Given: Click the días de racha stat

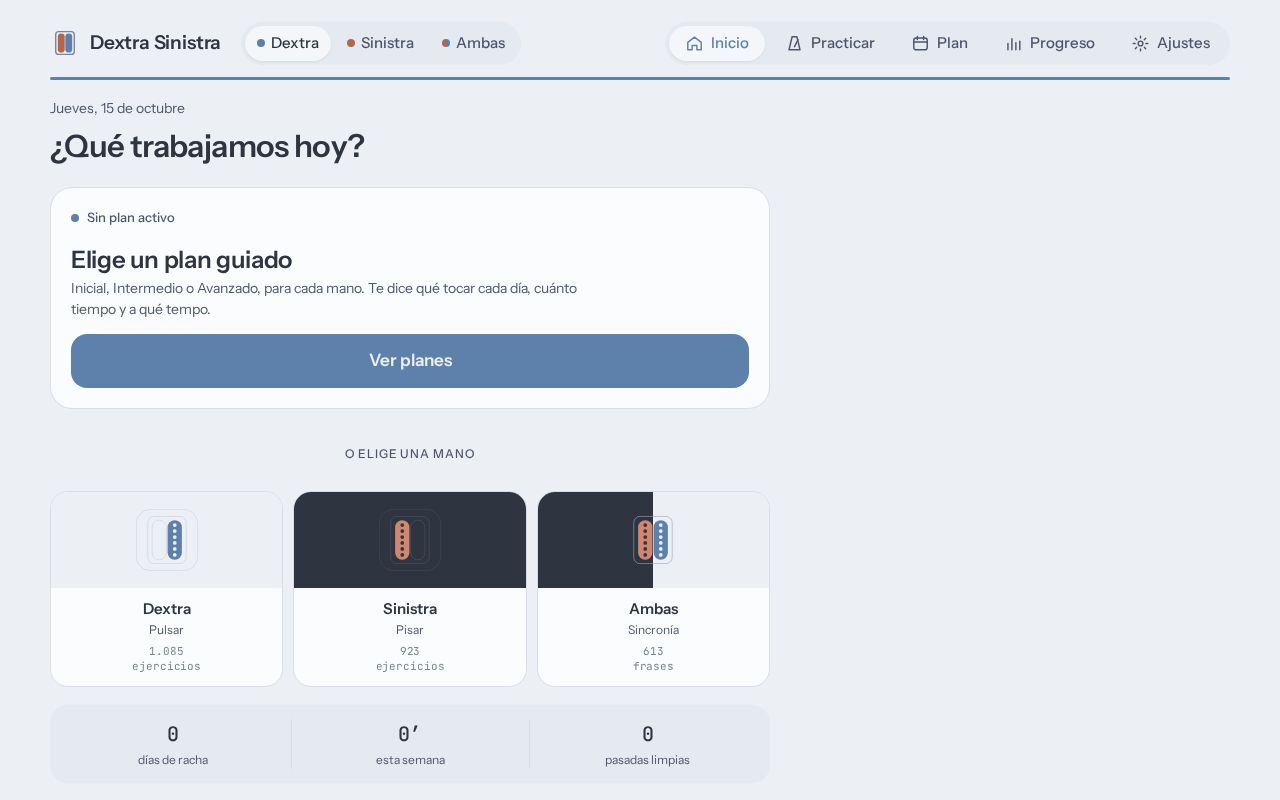Looking at the screenshot, I should coord(173,745).
